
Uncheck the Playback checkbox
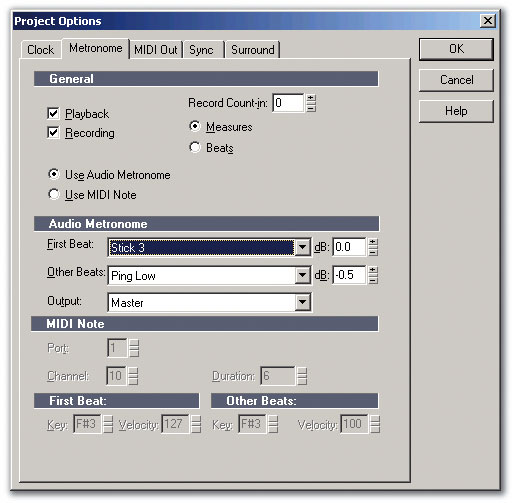(x=53, y=114)
